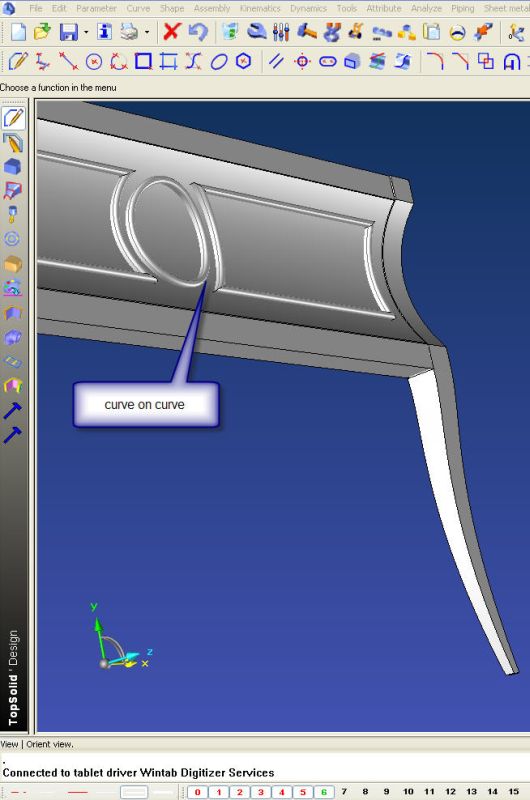Click the Sketch pencil icon in left sidebar

tap(13, 117)
